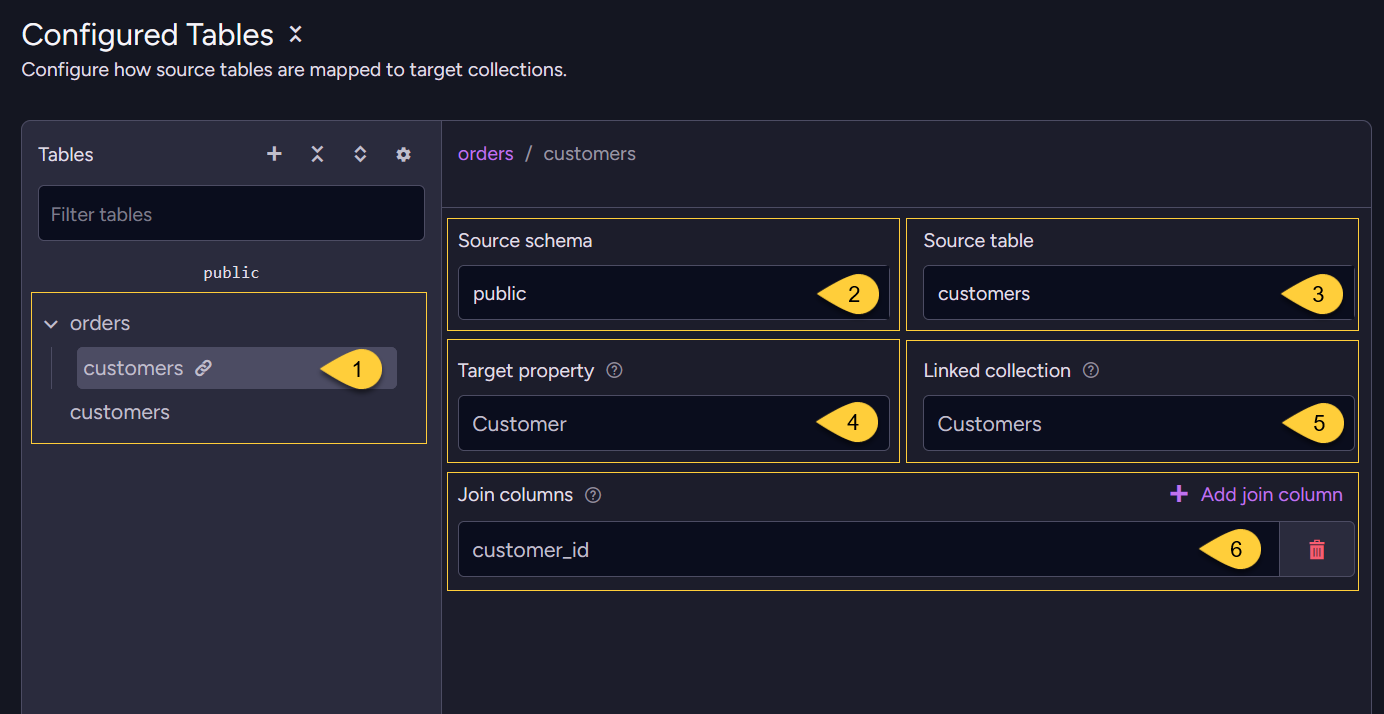Delete the customer_id join column

[1317, 549]
